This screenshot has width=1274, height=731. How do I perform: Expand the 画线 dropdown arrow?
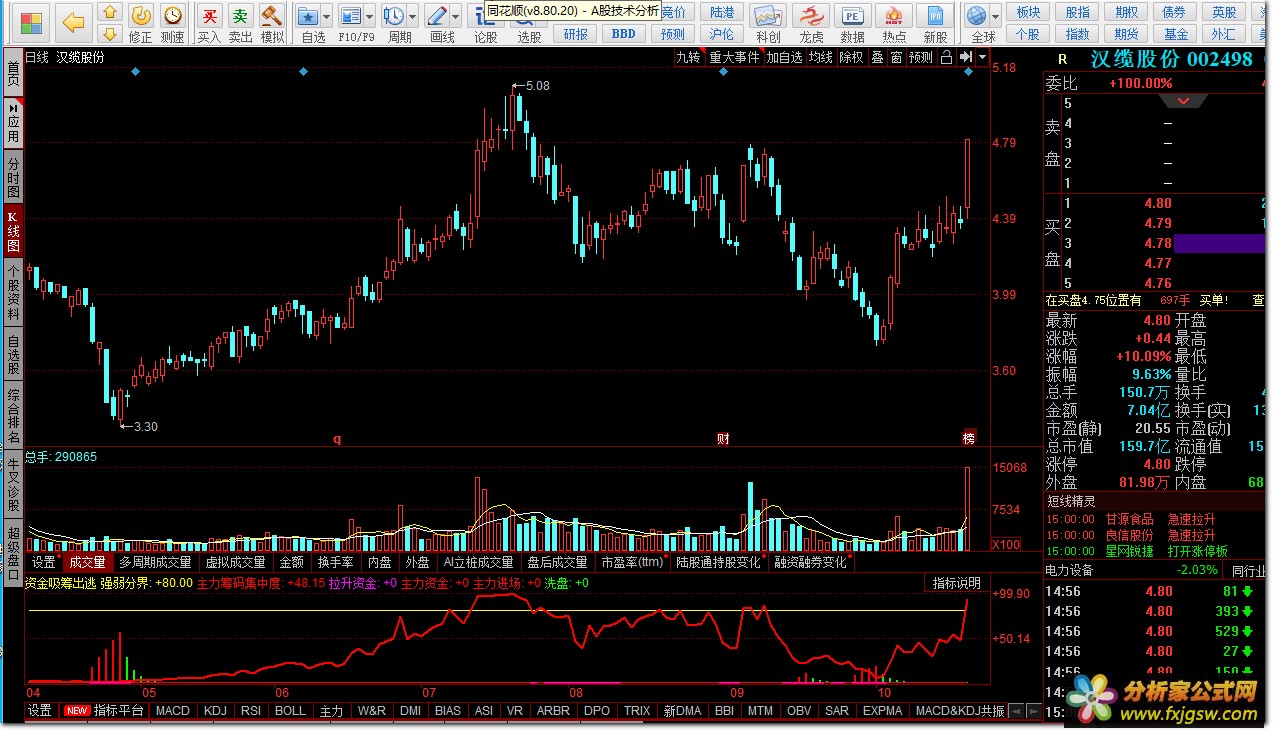[x=456, y=17]
